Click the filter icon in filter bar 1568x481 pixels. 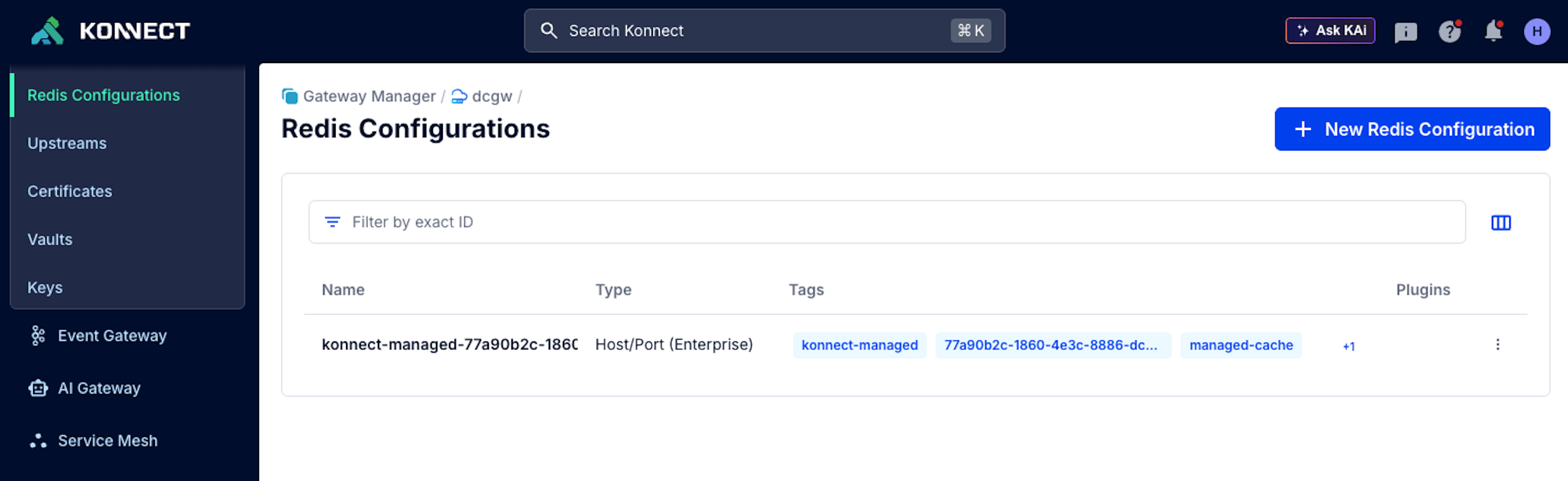pos(332,222)
